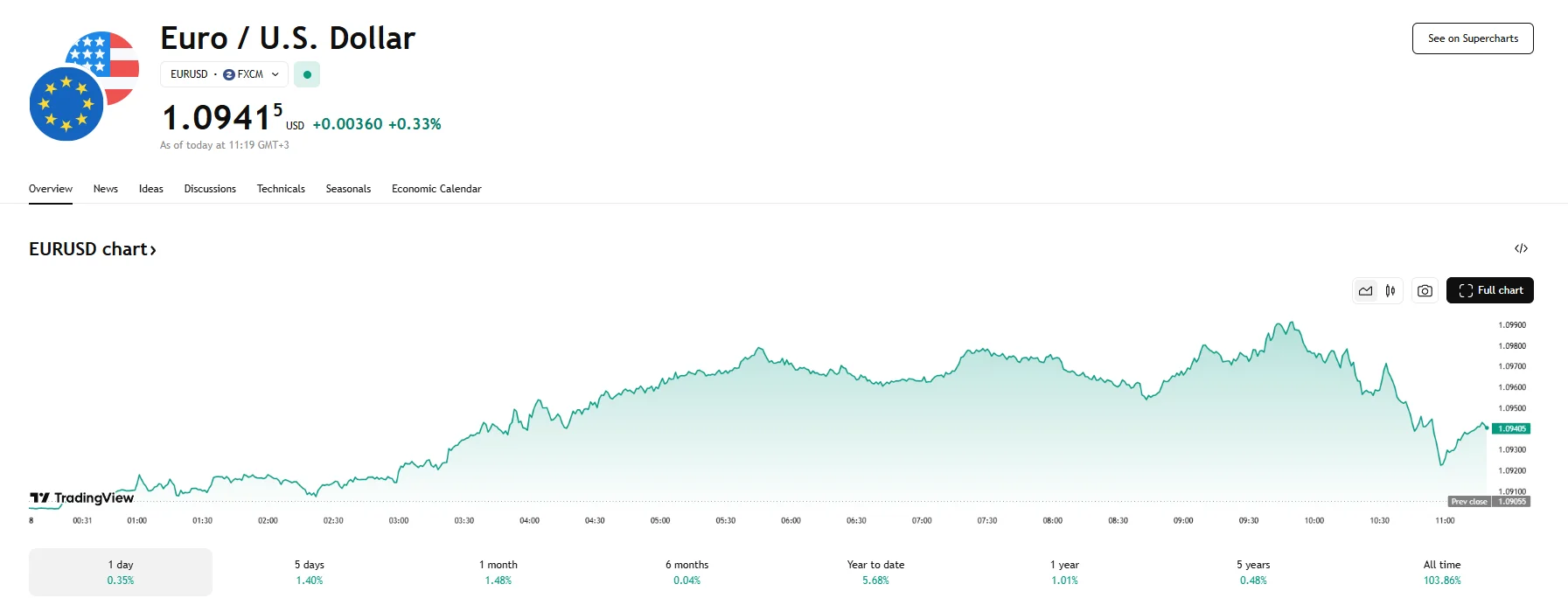The height and width of the screenshot is (612, 1568).
Task: Click See on Supercharts button
Action: click(1473, 38)
